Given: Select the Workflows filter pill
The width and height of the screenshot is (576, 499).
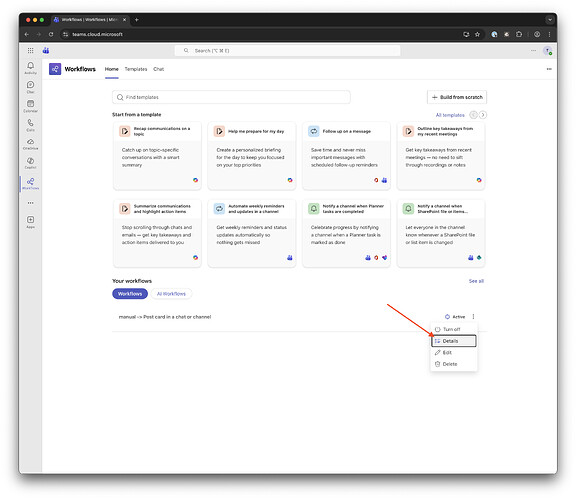Looking at the screenshot, I should (130, 294).
